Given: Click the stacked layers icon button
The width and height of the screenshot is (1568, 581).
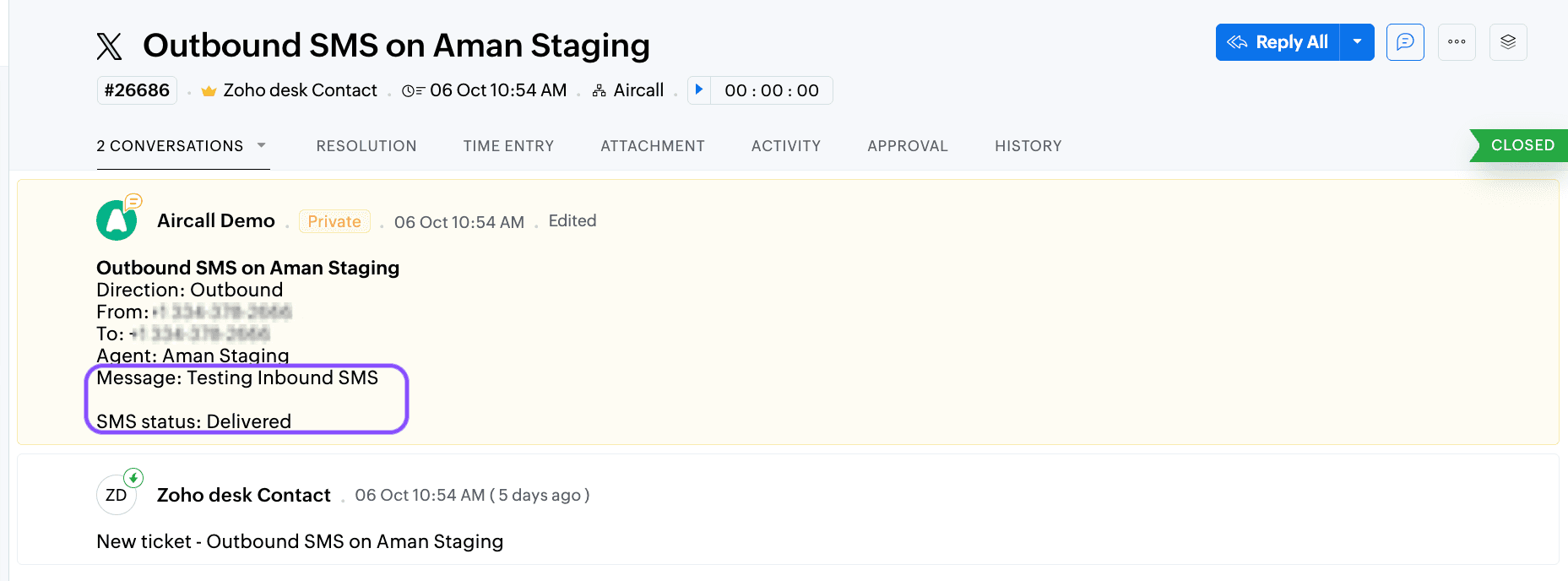Looking at the screenshot, I should [1508, 42].
